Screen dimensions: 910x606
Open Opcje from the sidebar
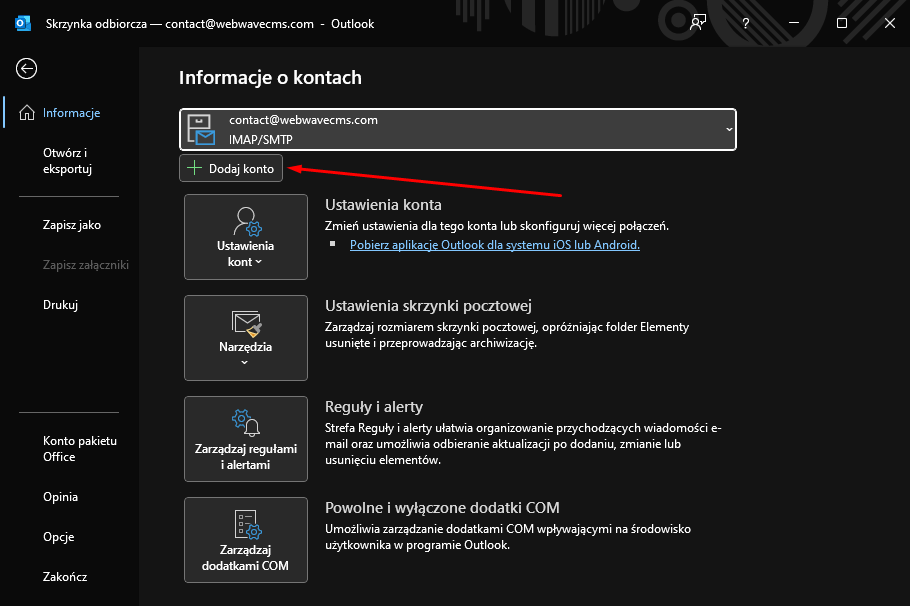(59, 536)
